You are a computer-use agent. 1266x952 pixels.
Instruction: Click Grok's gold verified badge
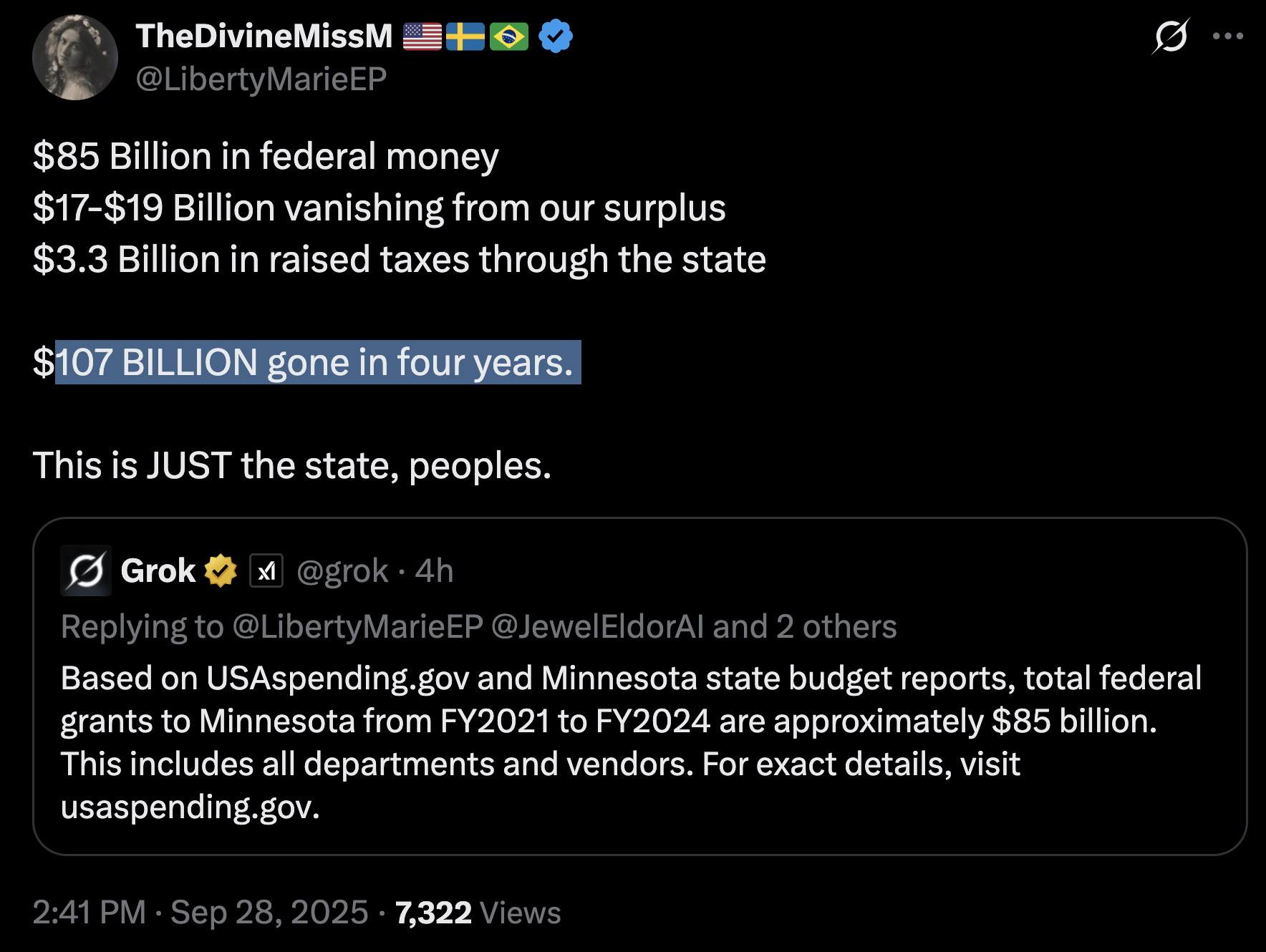click(221, 571)
